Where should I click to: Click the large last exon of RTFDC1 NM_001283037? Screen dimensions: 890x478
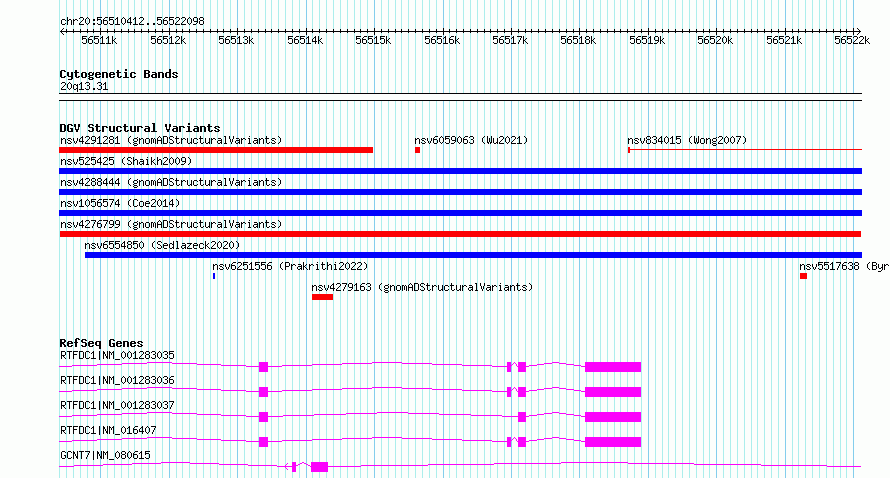[613, 417]
